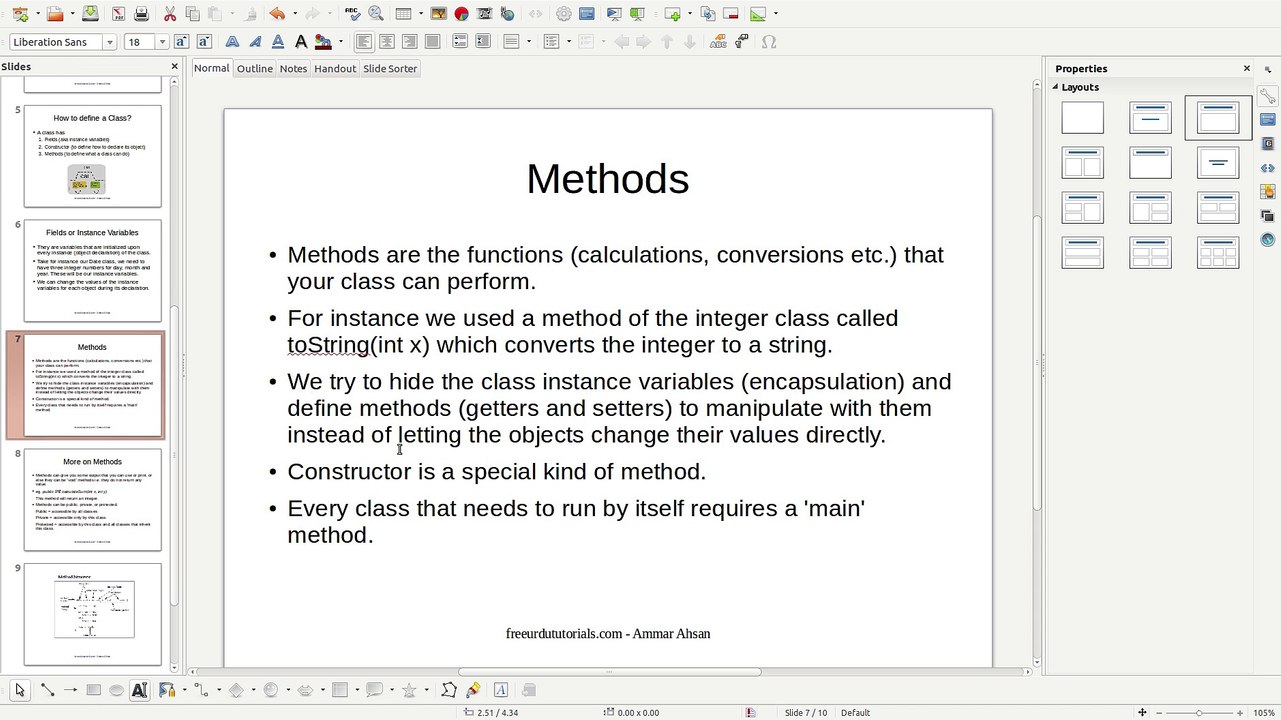Delete the current slide icon

(x=731, y=14)
